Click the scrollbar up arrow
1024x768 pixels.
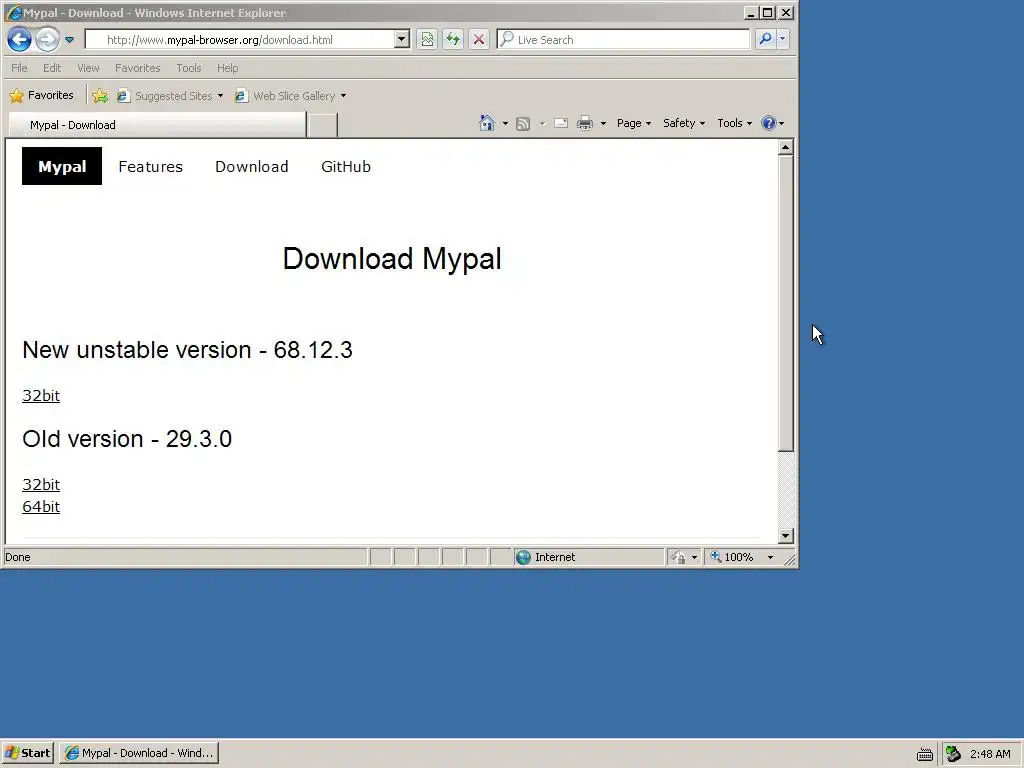point(786,147)
